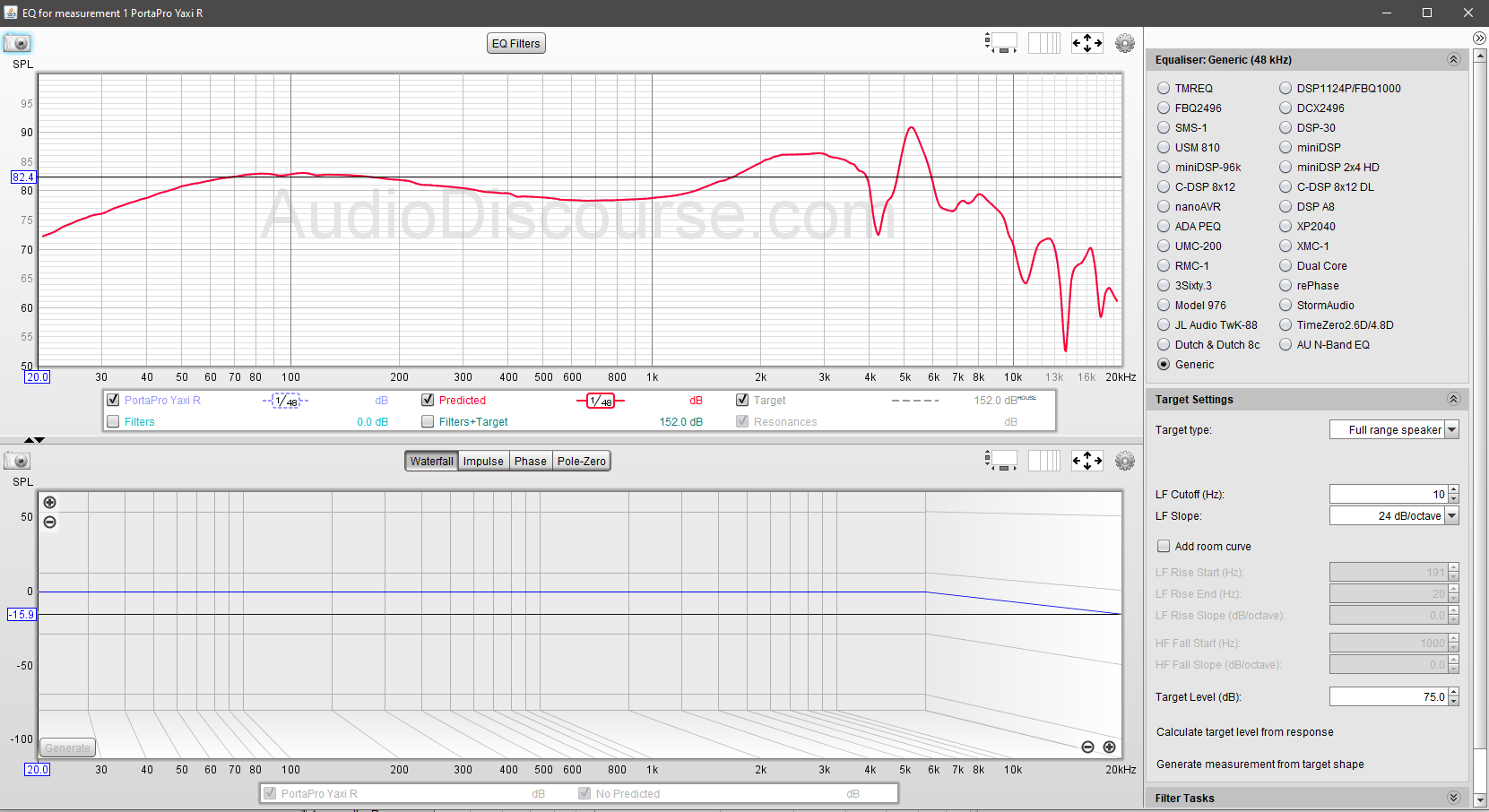Switch to the Phase tab
This screenshot has height=812, width=1489.
530,460
